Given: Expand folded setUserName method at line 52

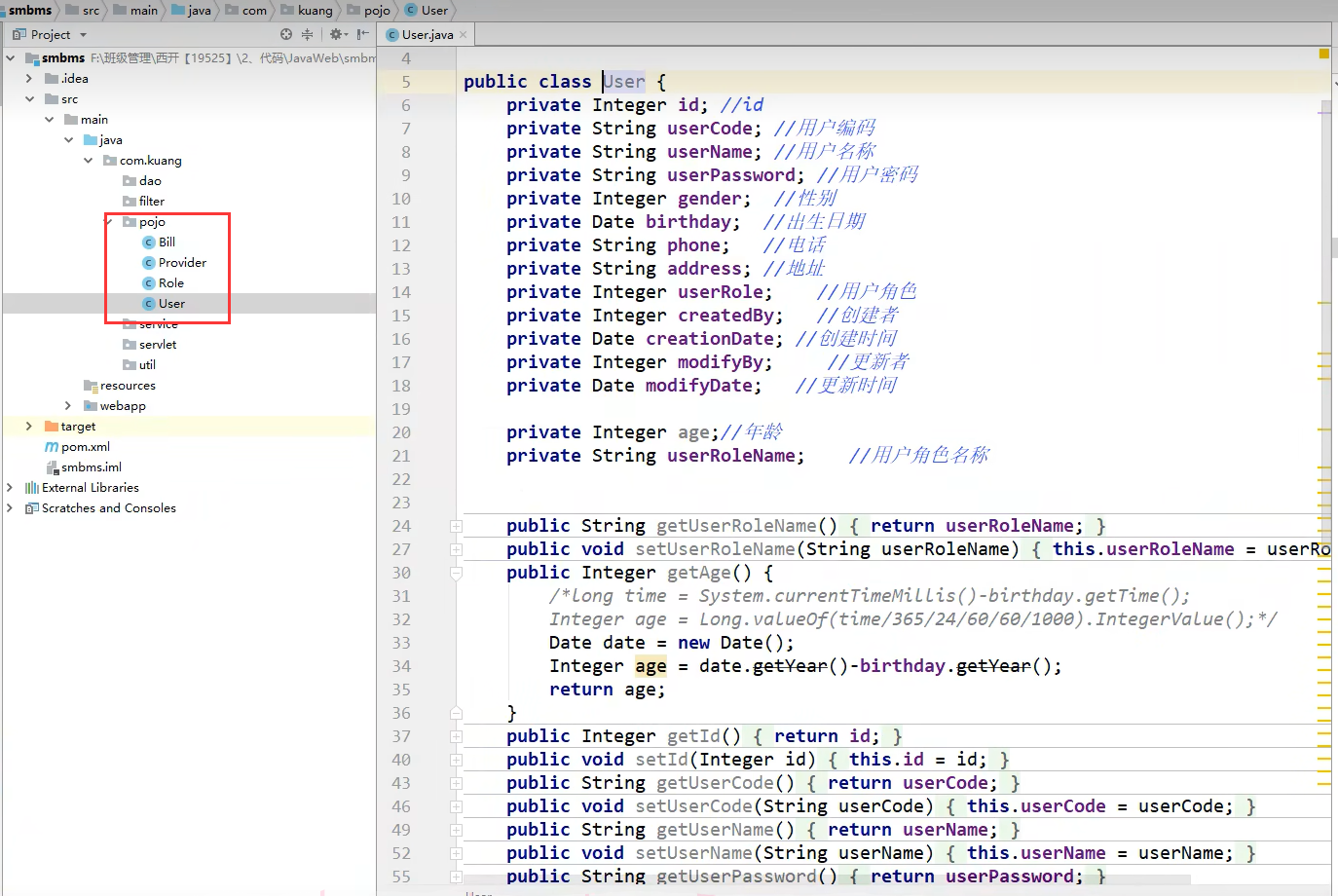Looking at the screenshot, I should tap(456, 853).
